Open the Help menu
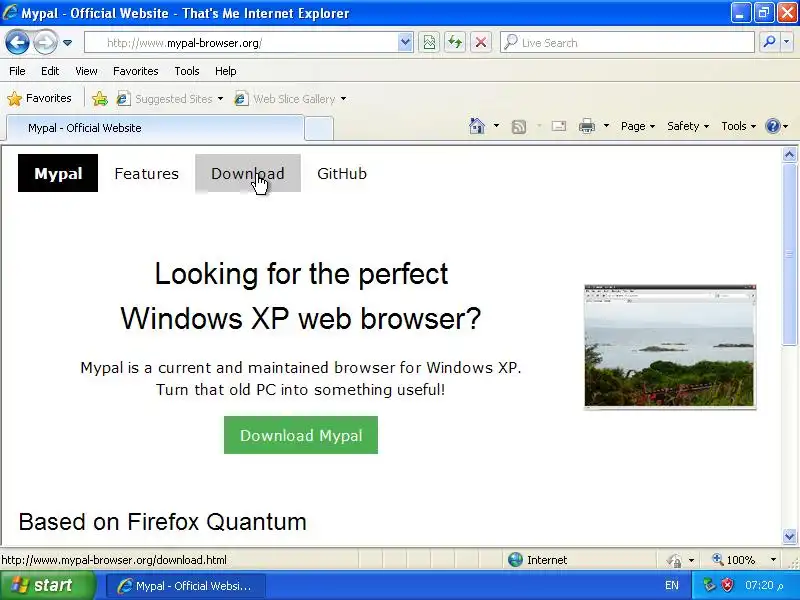This screenshot has width=800, height=600. click(226, 71)
